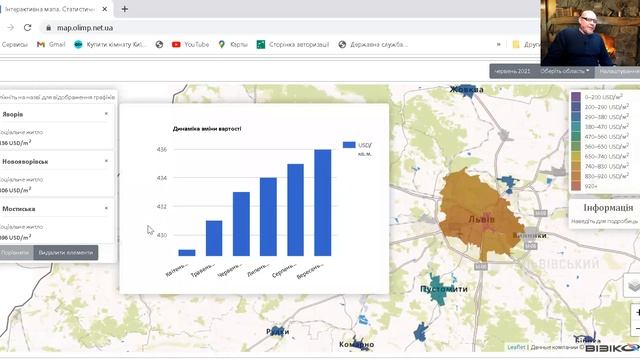Open the Leaflet attribution link
Image resolution: width=640 pixels, height=360 pixels.
coord(516,347)
